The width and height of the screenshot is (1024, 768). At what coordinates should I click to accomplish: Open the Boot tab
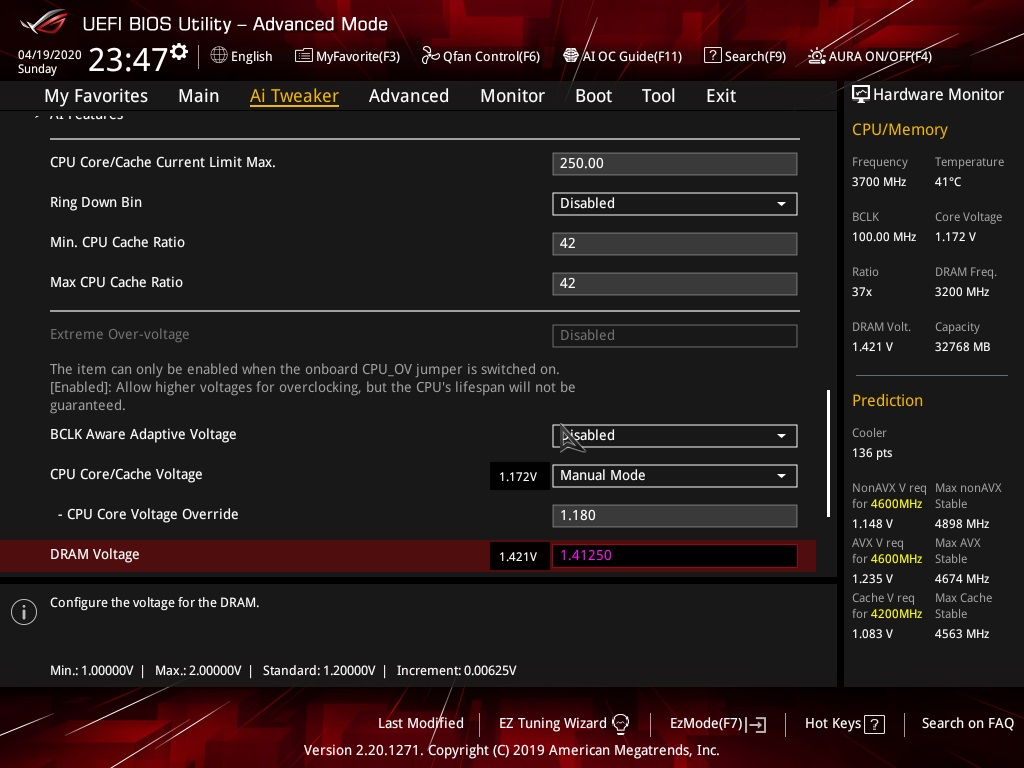593,96
